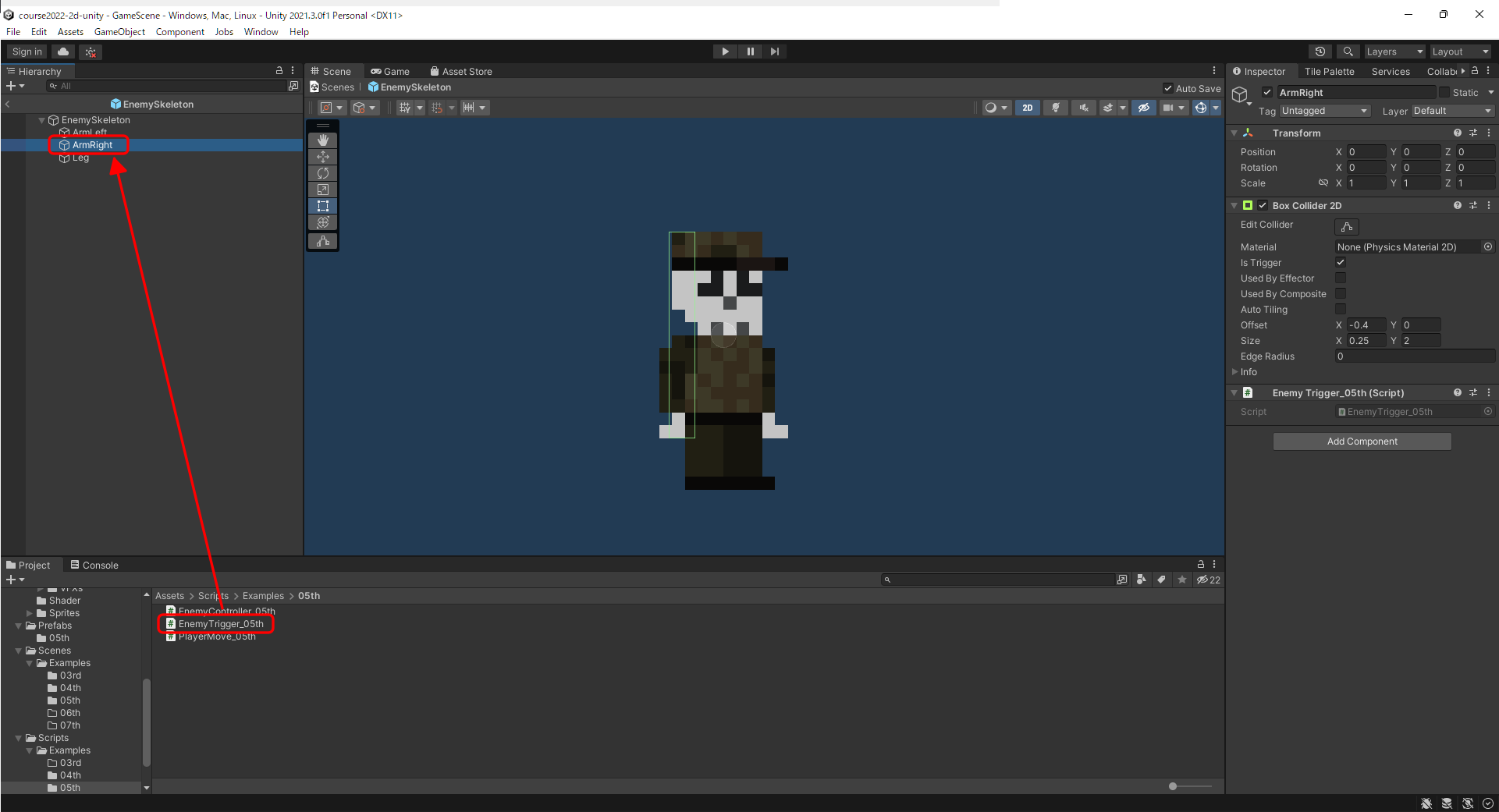Collapse the EnemySkeleton hierarchy node
Image resolution: width=1499 pixels, height=812 pixels.
coord(42,120)
